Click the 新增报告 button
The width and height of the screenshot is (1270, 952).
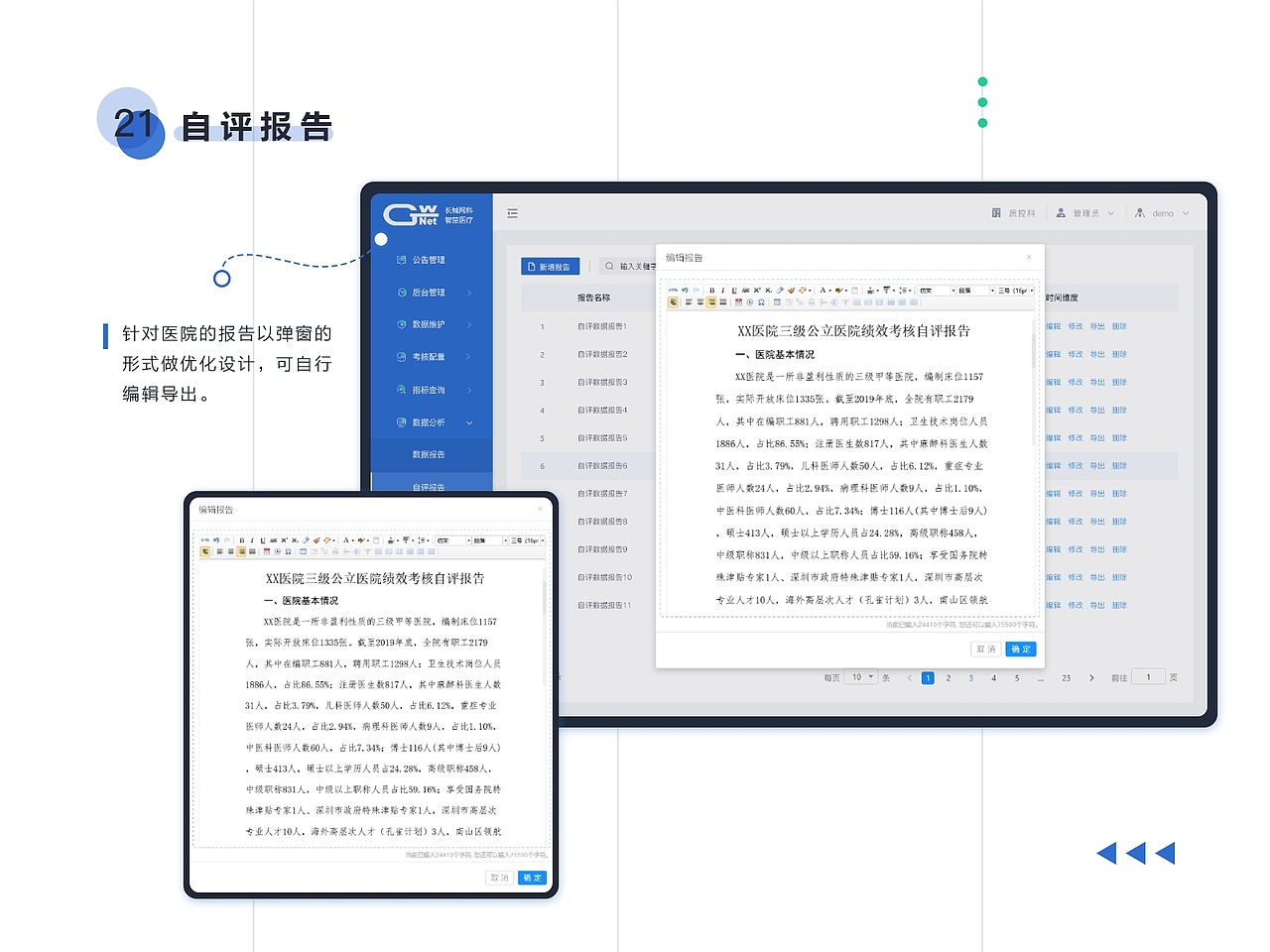tap(550, 267)
